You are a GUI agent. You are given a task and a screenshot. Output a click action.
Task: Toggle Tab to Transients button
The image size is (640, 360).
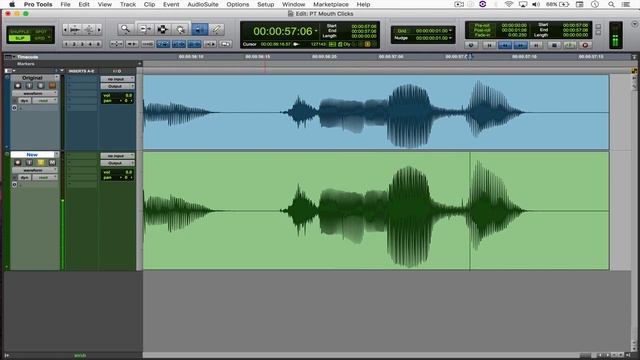(x=132, y=44)
